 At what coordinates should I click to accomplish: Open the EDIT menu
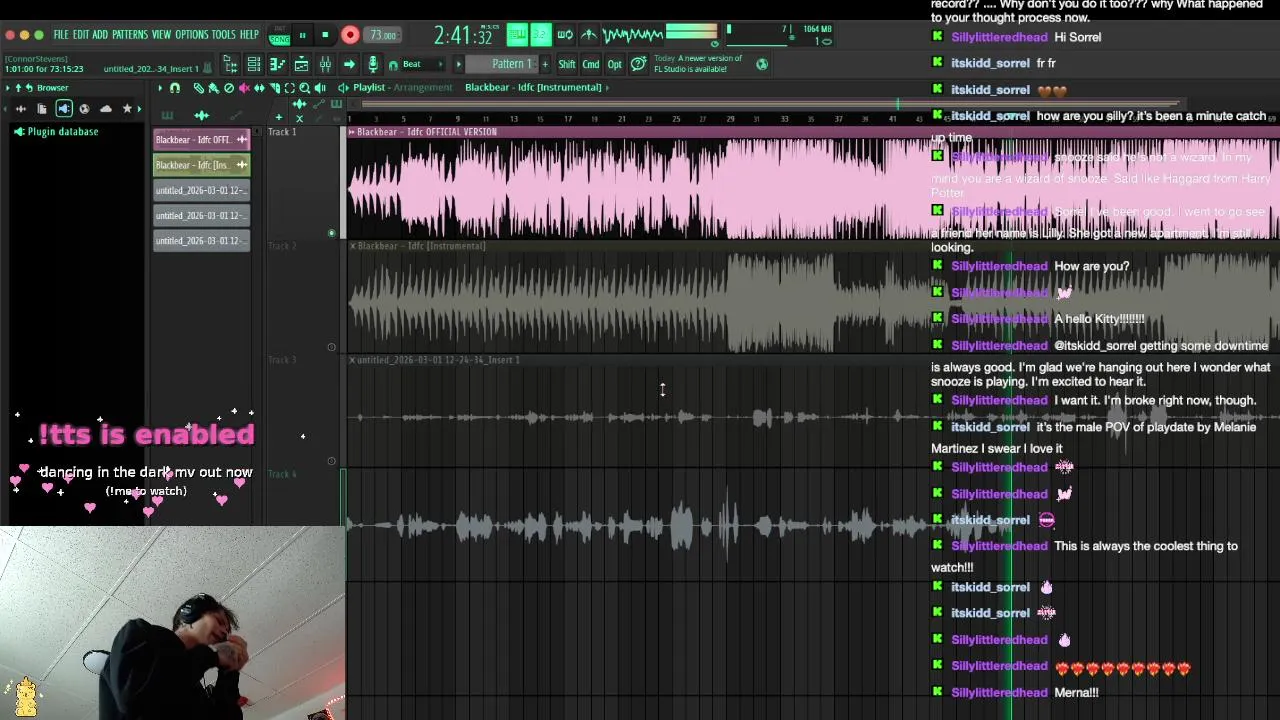tap(81, 35)
